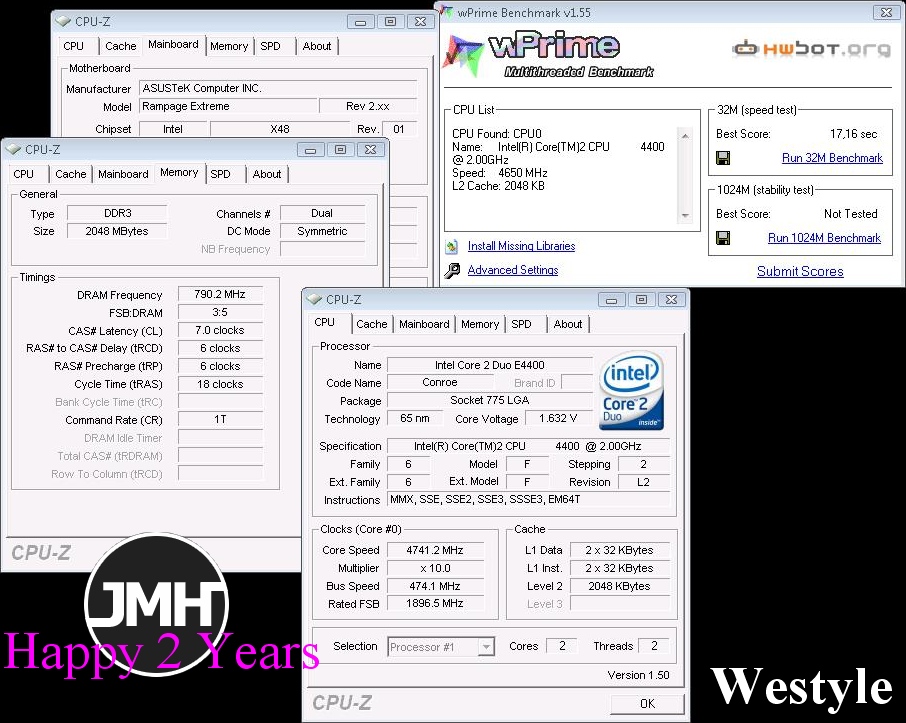906x723 pixels.
Task: Click the Best Score 17,16 sec
Action: [853, 134]
